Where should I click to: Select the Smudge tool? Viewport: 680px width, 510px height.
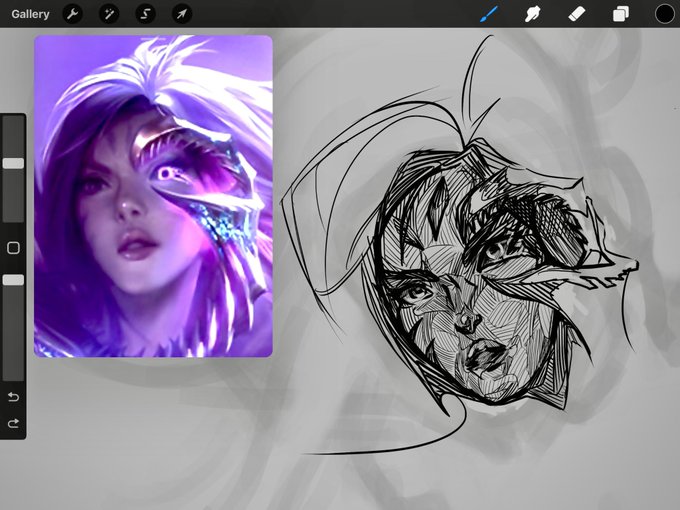pyautogui.click(x=533, y=14)
